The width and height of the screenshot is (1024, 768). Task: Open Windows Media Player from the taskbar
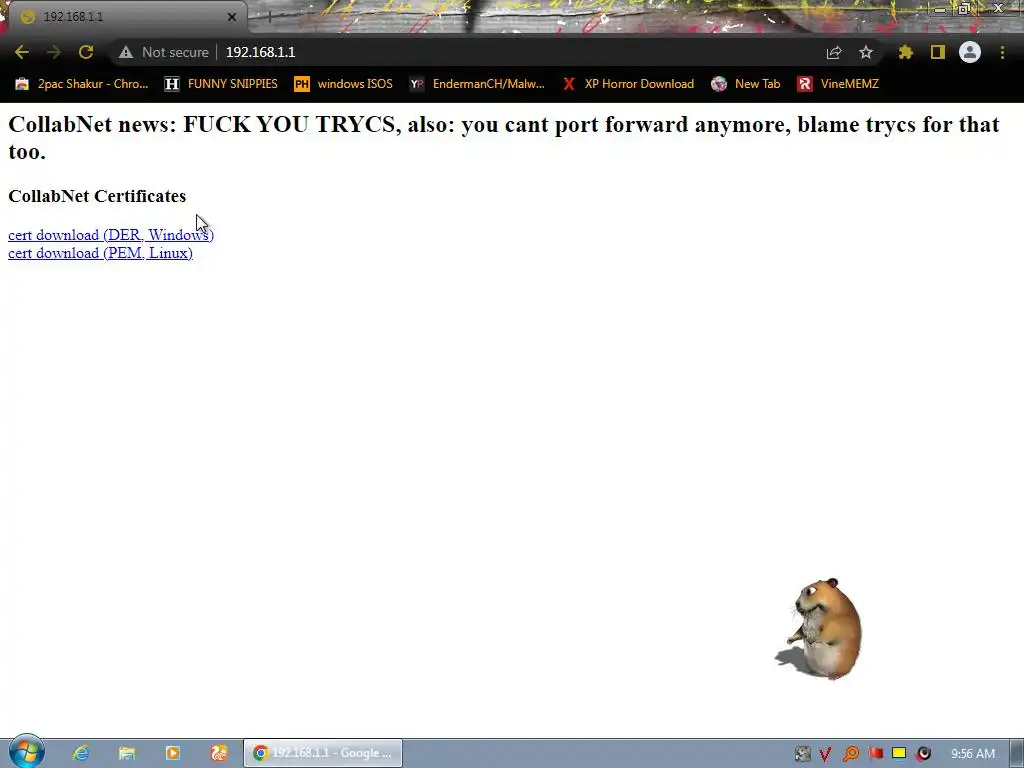point(173,753)
